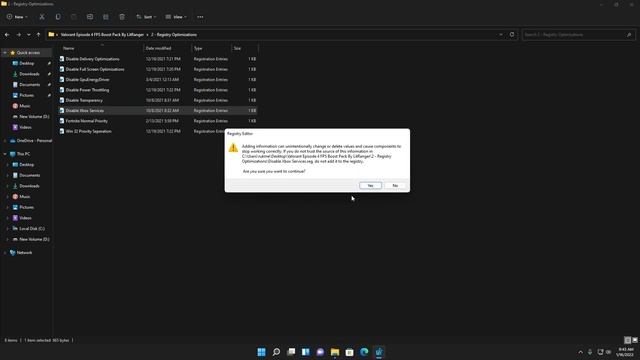Go forward with the Forward arrow
The height and width of the screenshot is (360, 640).
pos(18,35)
